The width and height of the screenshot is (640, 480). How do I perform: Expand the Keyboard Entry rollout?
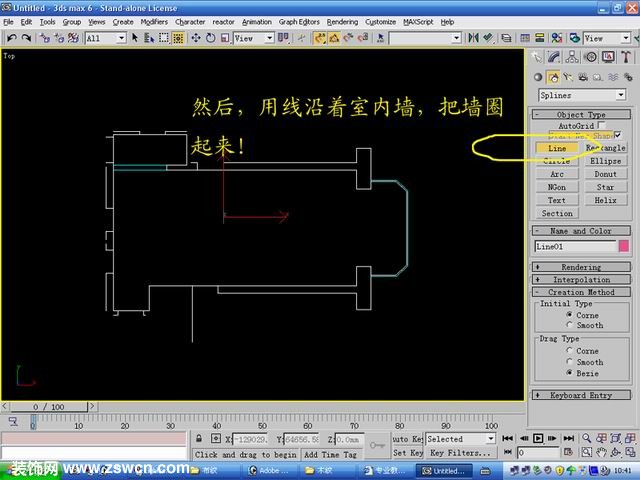(581, 395)
